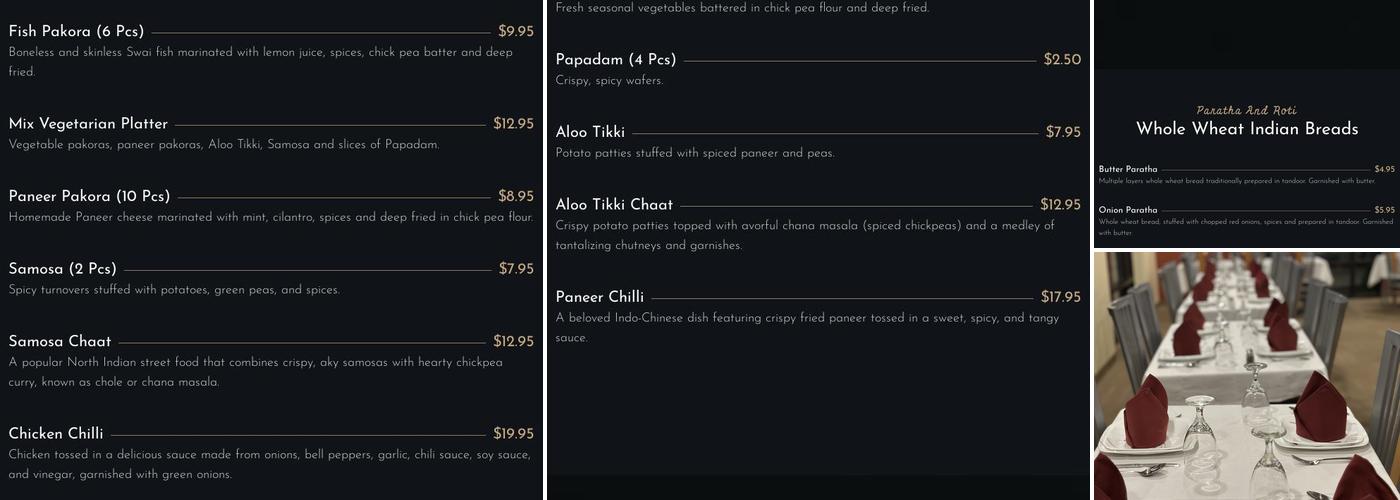This screenshot has width=1400, height=500.
Task: Click the Samosa (2 Pcs) title
Action: (x=62, y=269)
